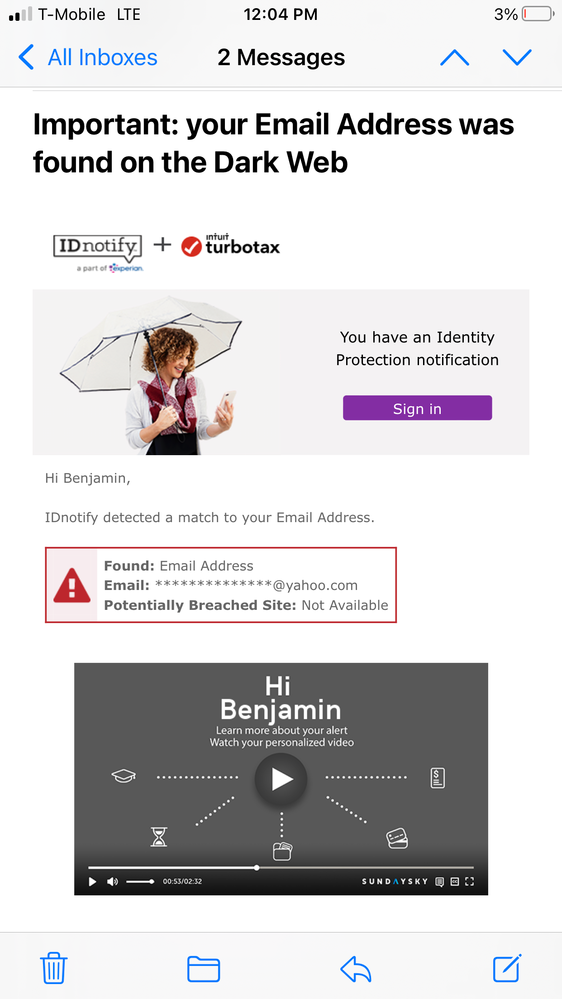
Task: Enter fullscreen mode on the video
Action: click(x=470, y=882)
